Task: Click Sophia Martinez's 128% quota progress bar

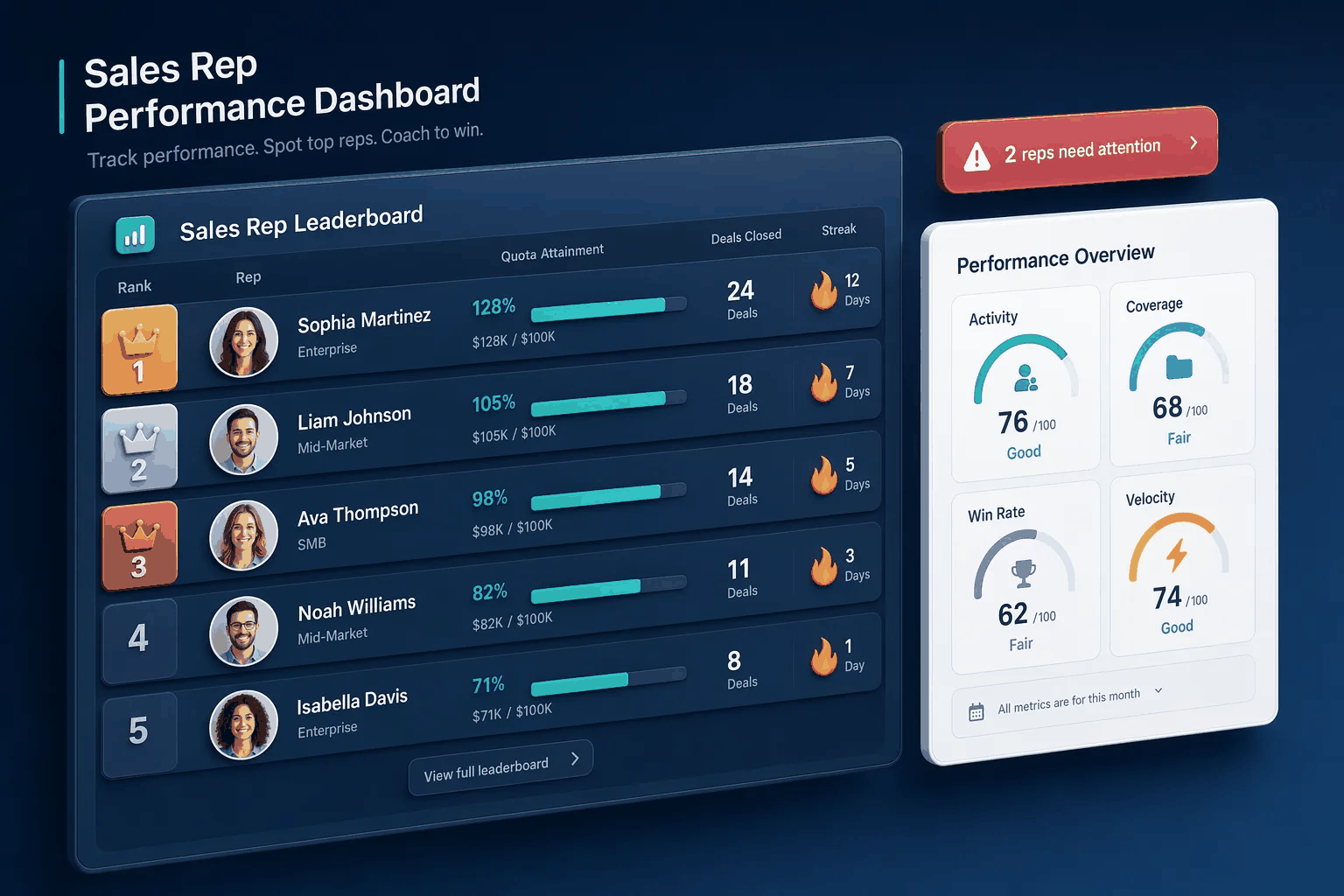Action: (608, 308)
